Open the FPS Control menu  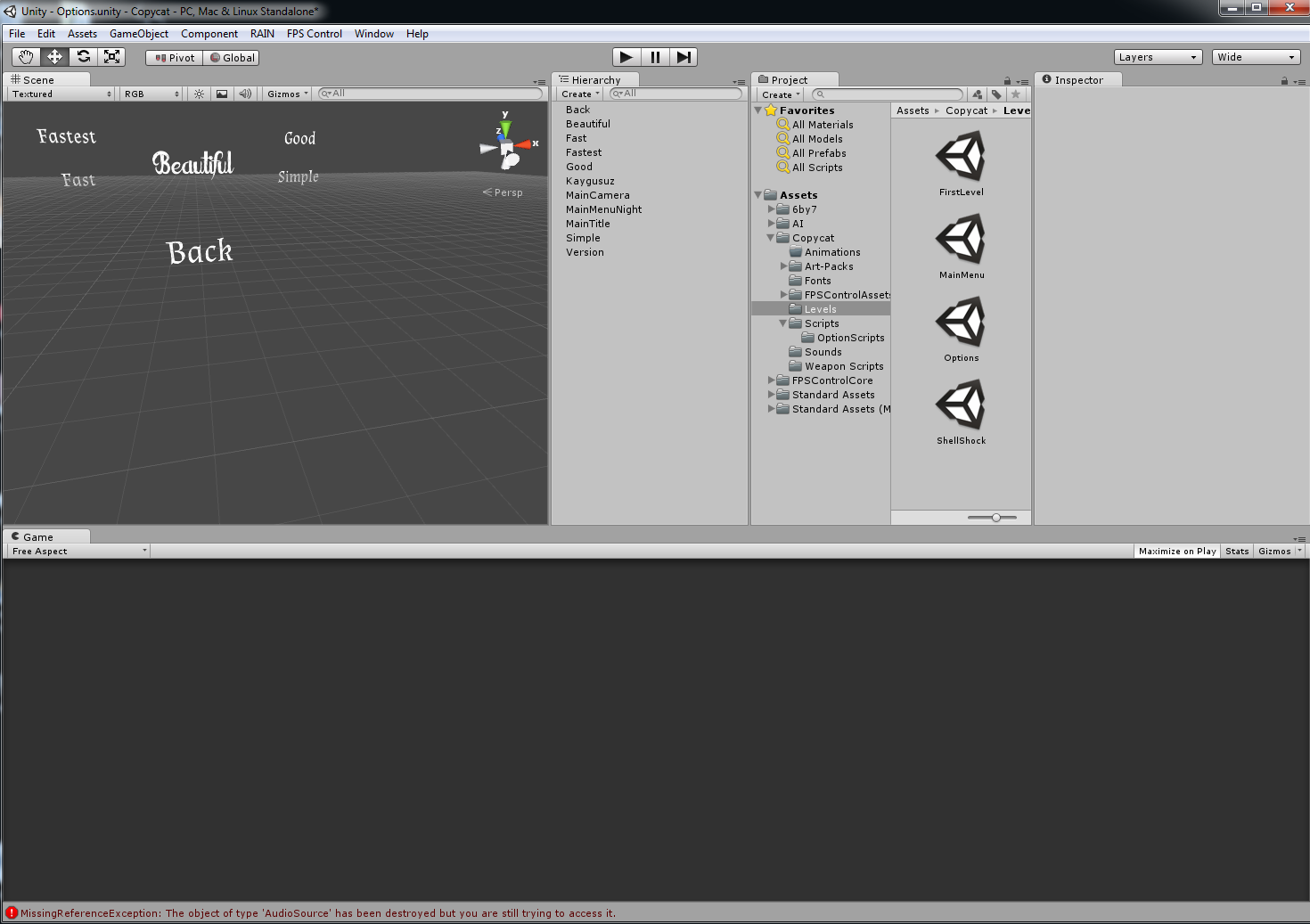(x=315, y=34)
